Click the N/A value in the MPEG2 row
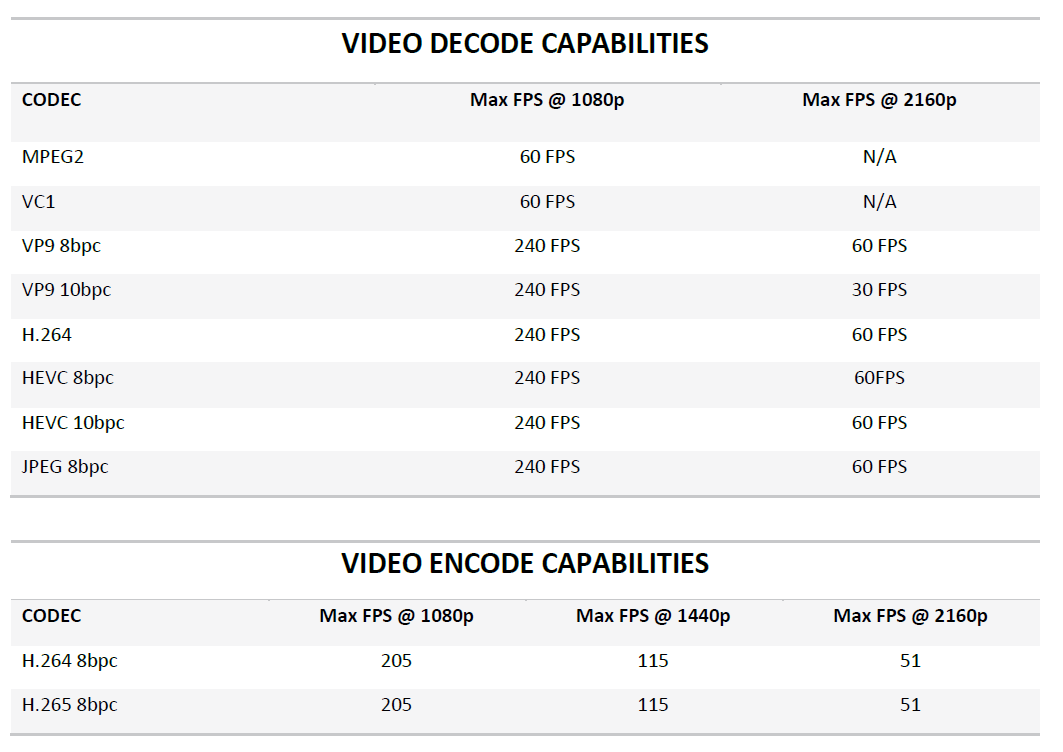 879,157
